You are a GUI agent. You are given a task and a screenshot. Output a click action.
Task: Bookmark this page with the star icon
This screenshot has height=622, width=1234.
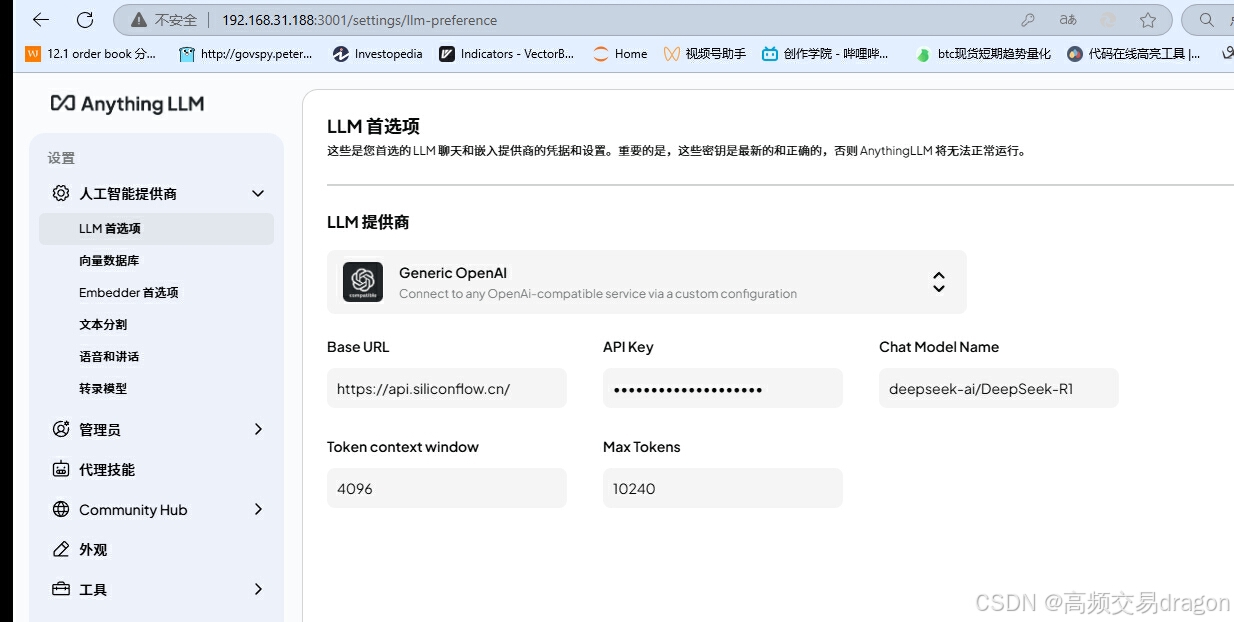(1148, 20)
